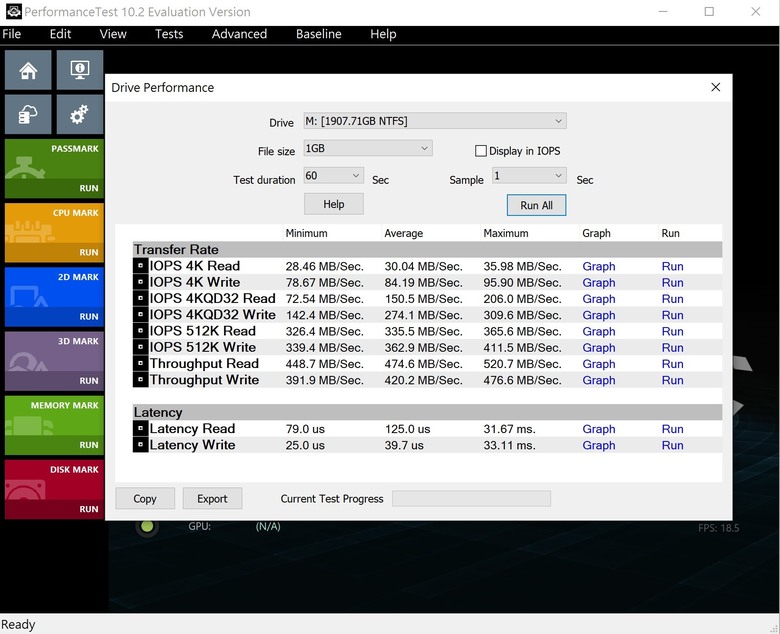This screenshot has height=634, width=780.
Task: Open the View menu
Action: (x=113, y=34)
